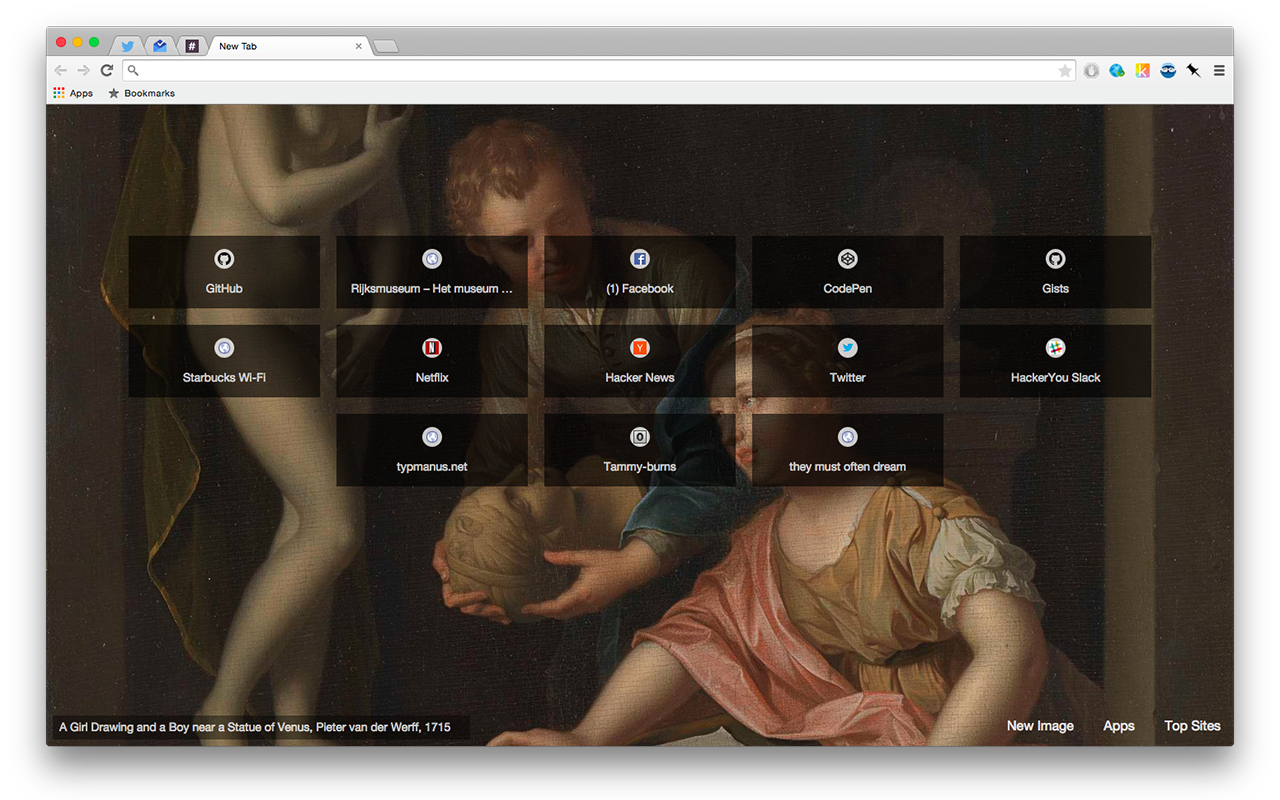
Task: Switch to the pinned Slack hashtag tab
Action: [x=192, y=46]
